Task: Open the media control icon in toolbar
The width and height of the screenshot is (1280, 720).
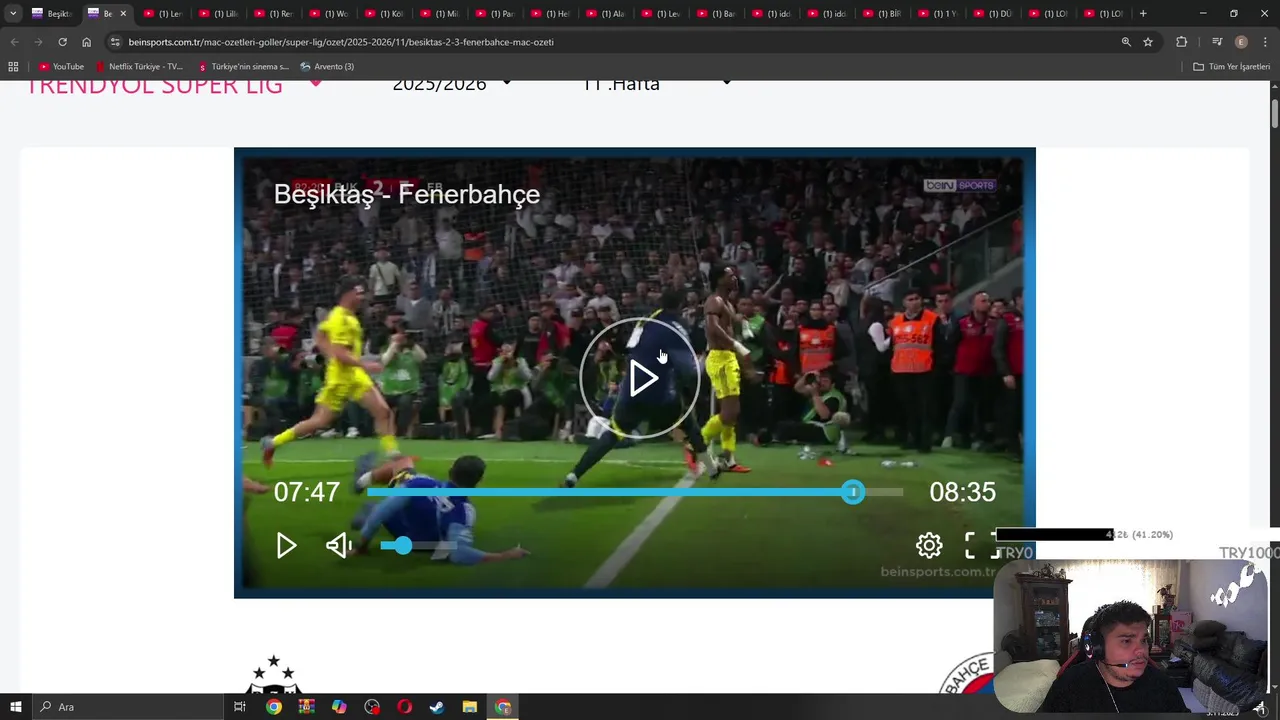Action: (1217, 42)
